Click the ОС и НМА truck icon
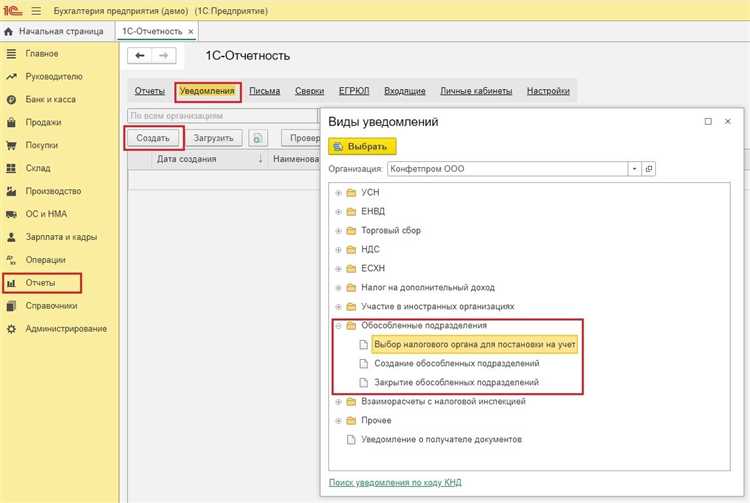Image resolution: width=750 pixels, height=503 pixels. [11, 214]
